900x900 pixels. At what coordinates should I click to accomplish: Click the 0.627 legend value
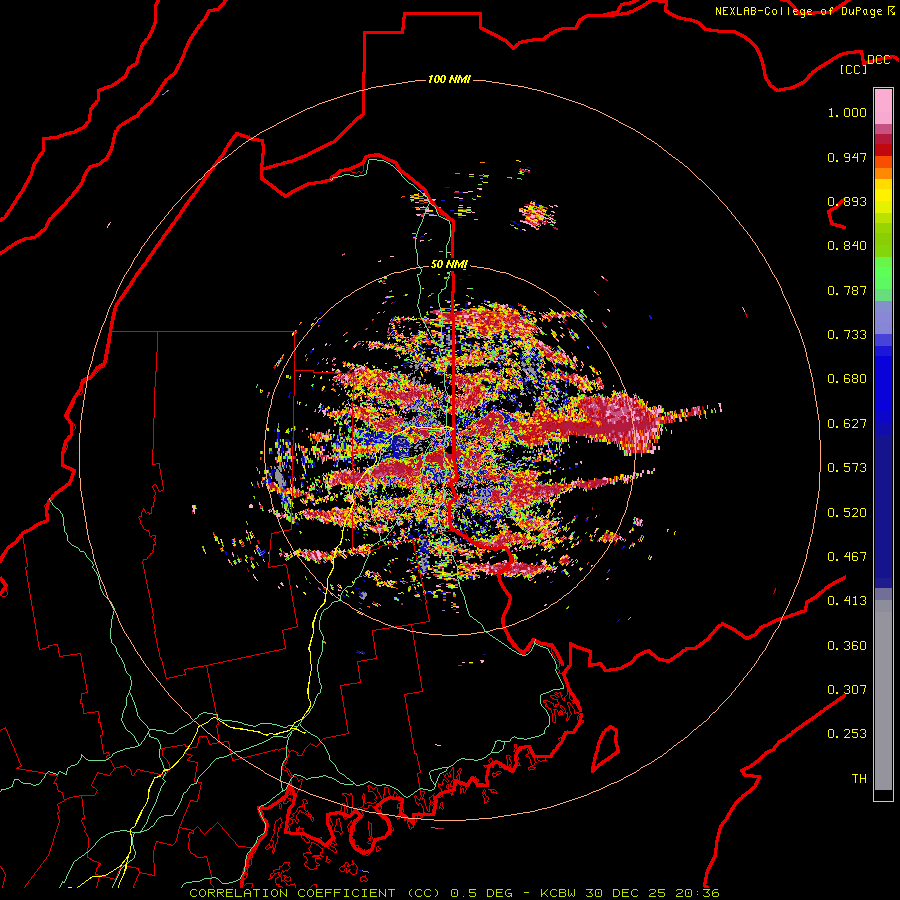click(847, 424)
